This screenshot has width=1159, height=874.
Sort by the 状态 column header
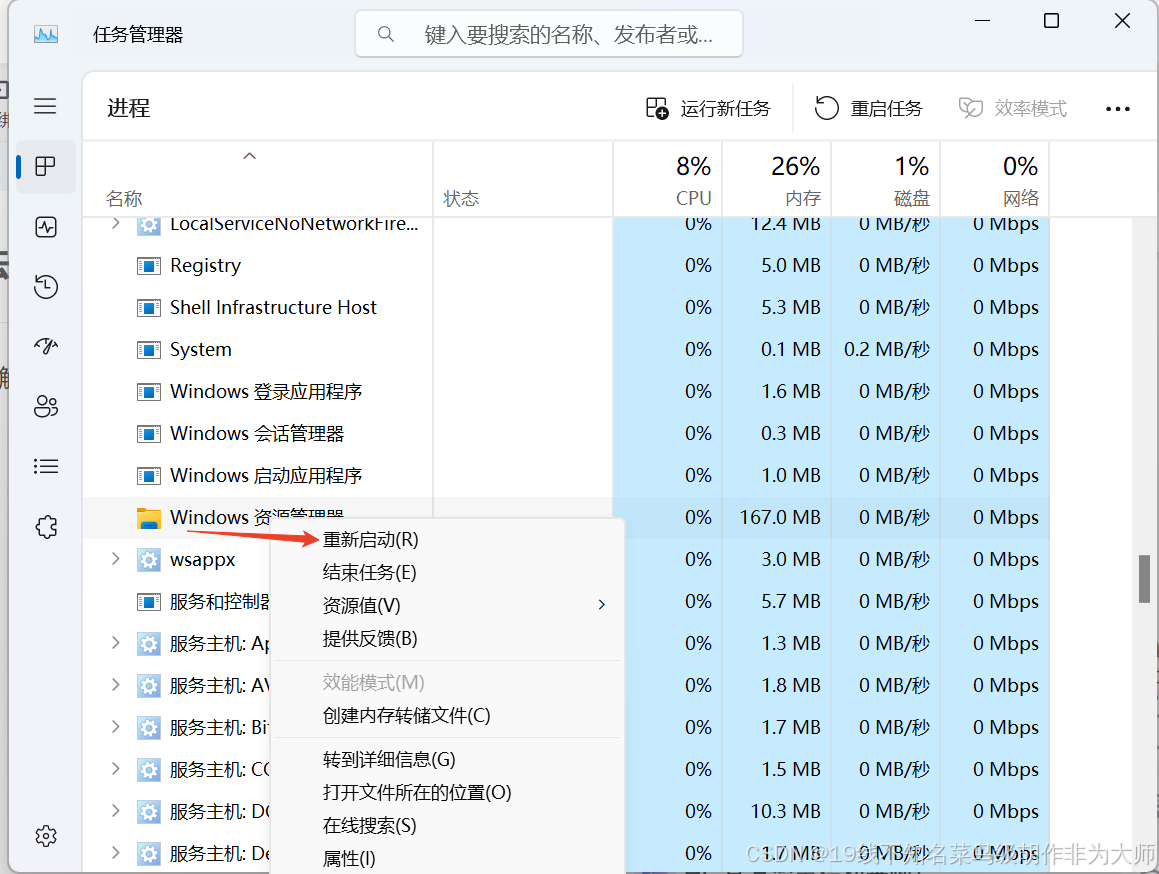(523, 180)
